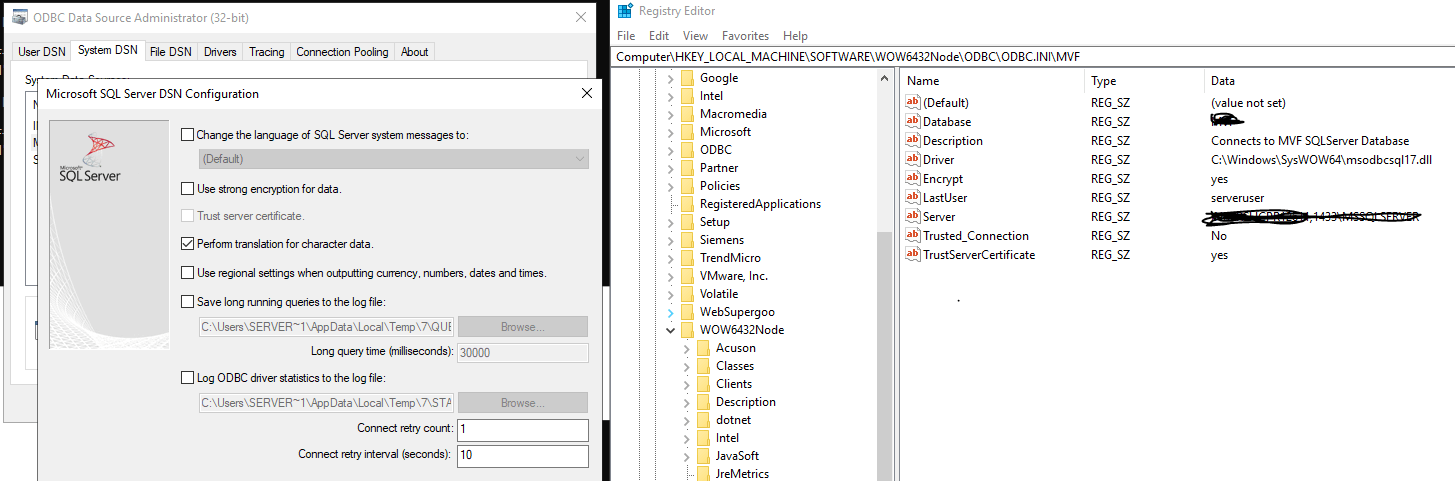Screen dimensions: 1455x481
Task: Click the Connect retry count field
Action: (x=522, y=430)
